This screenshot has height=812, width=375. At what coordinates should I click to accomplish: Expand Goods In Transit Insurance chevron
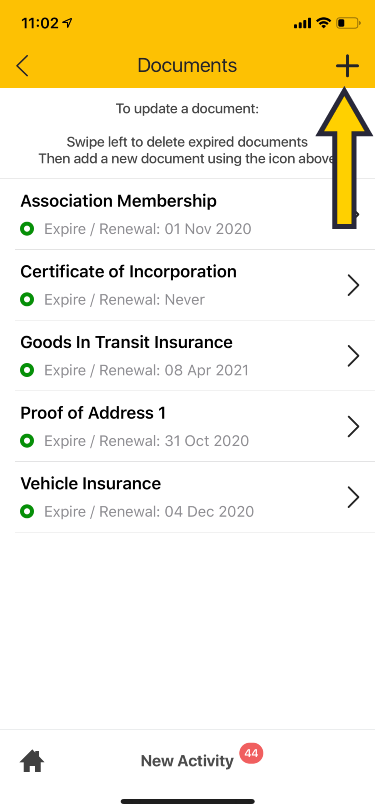(x=353, y=356)
